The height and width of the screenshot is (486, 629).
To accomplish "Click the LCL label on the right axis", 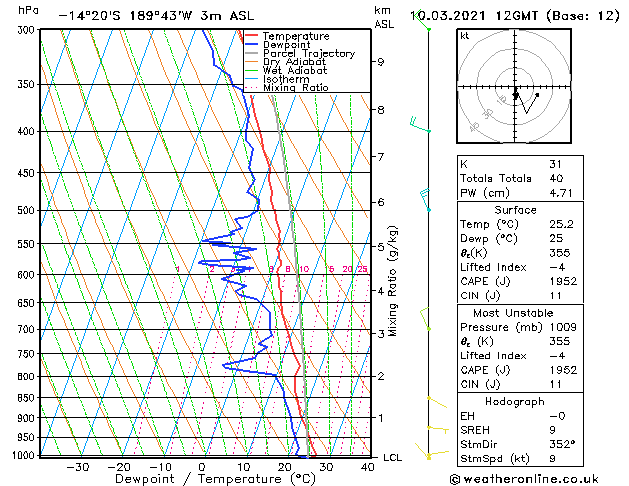I will click(x=392, y=458).
